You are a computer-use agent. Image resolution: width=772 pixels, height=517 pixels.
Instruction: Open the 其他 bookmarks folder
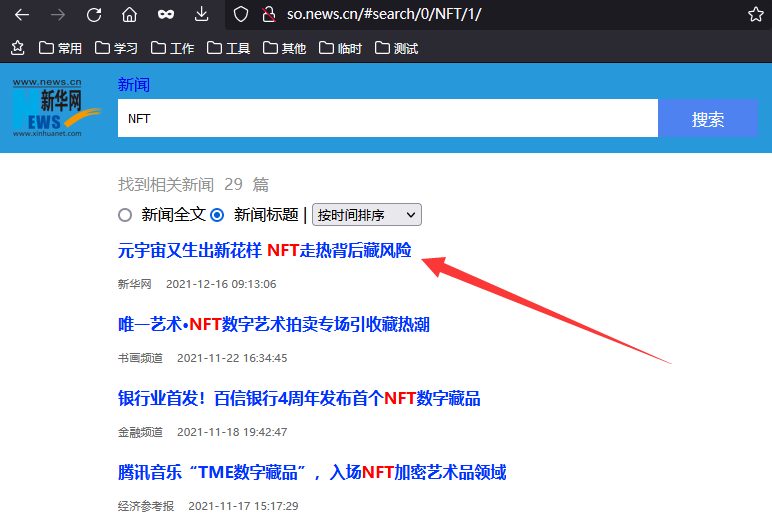pos(285,48)
